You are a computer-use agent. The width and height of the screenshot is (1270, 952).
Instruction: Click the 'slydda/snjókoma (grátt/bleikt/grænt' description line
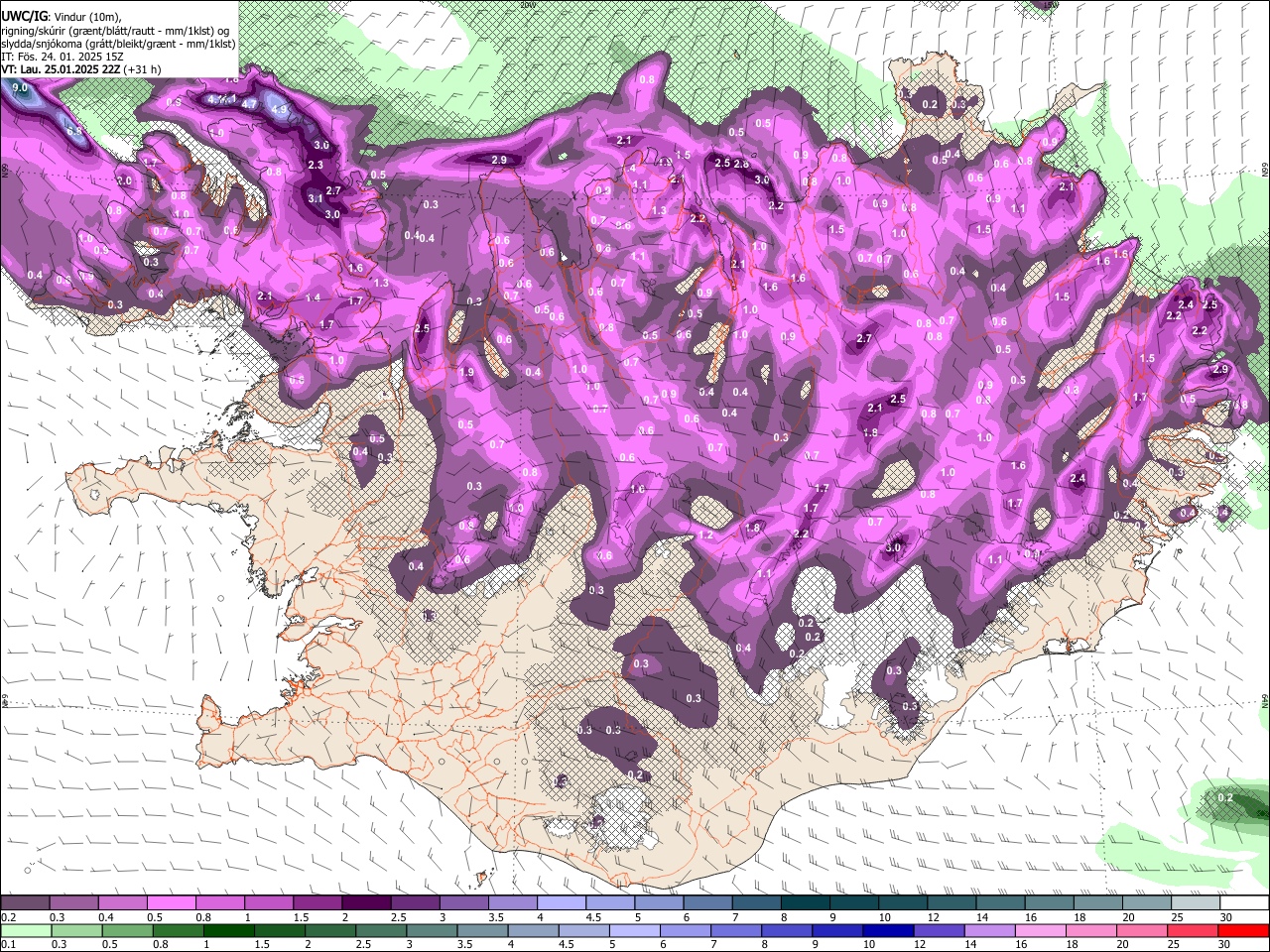[118, 44]
